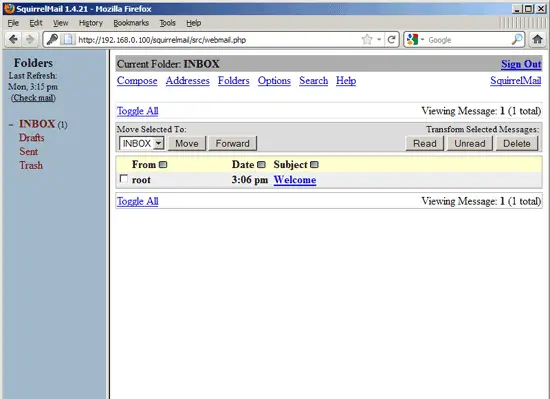Open the View menu
Image resolution: width=550 pixels, height=399 pixels.
[61, 23]
